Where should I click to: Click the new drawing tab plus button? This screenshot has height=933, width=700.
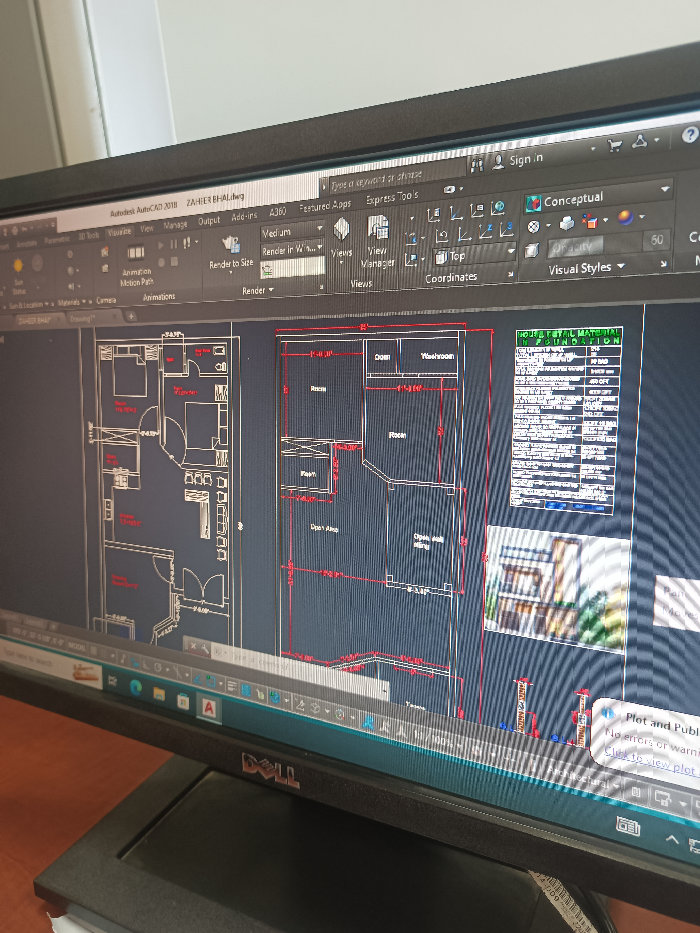point(131,316)
